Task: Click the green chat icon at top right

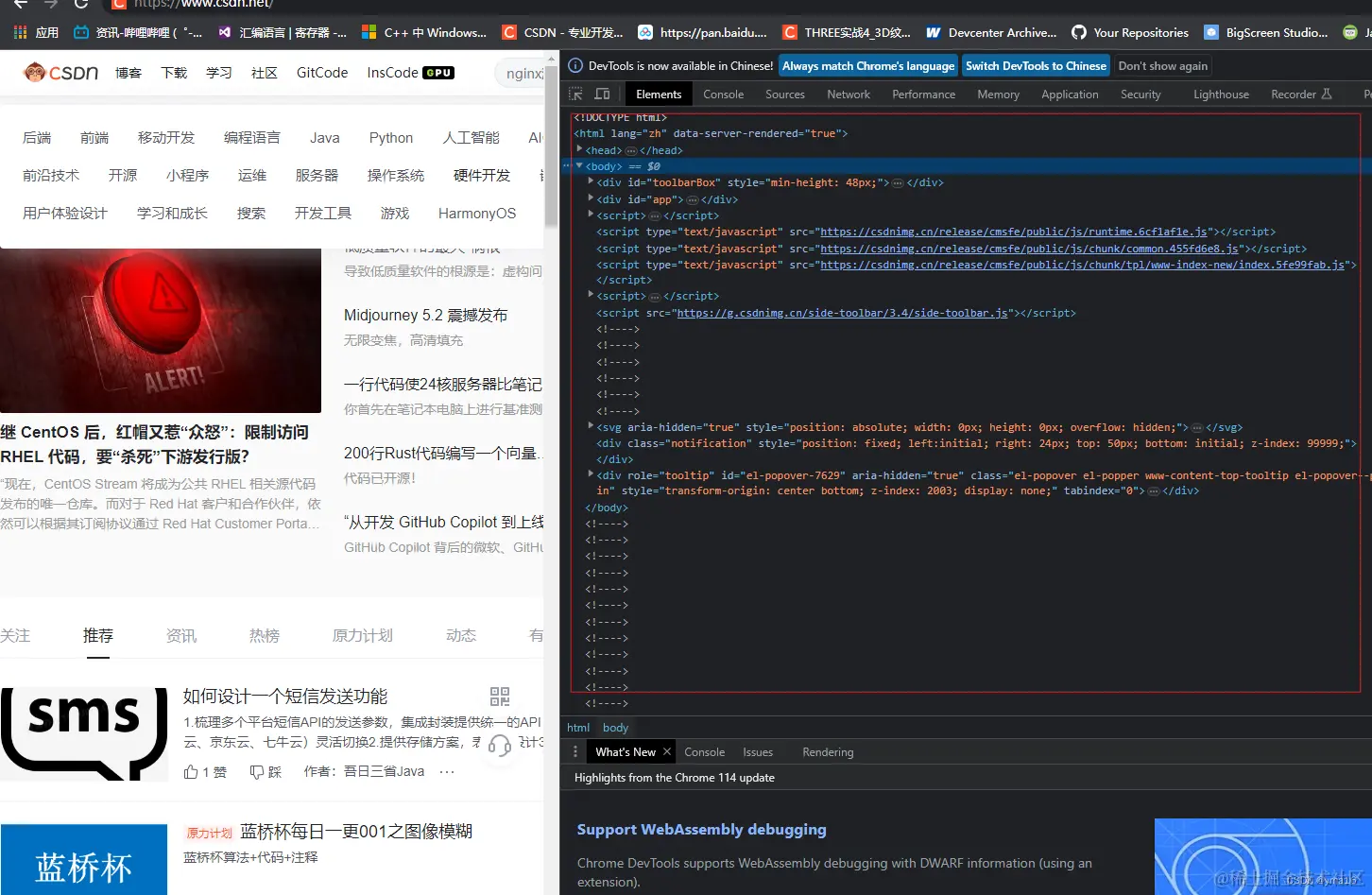Action: tap(1348, 31)
